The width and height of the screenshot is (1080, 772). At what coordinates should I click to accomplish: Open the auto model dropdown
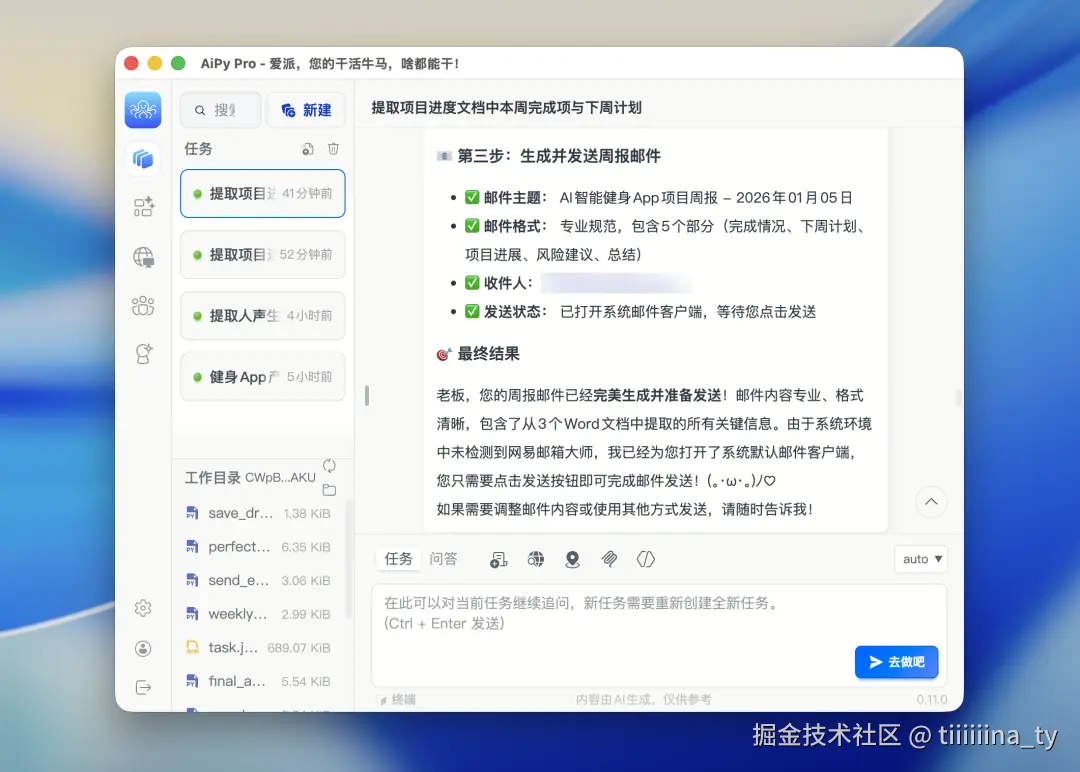[920, 559]
